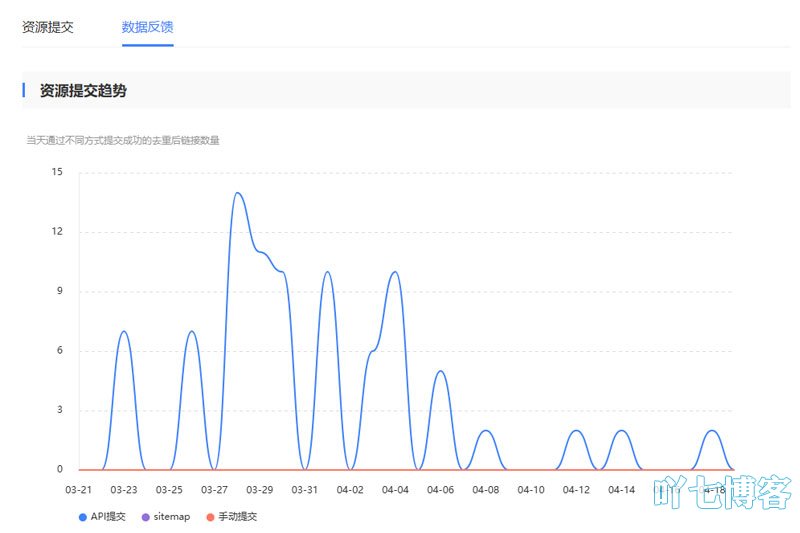Click the curve peak at 04-06
This screenshot has width=800, height=533.
(440, 371)
